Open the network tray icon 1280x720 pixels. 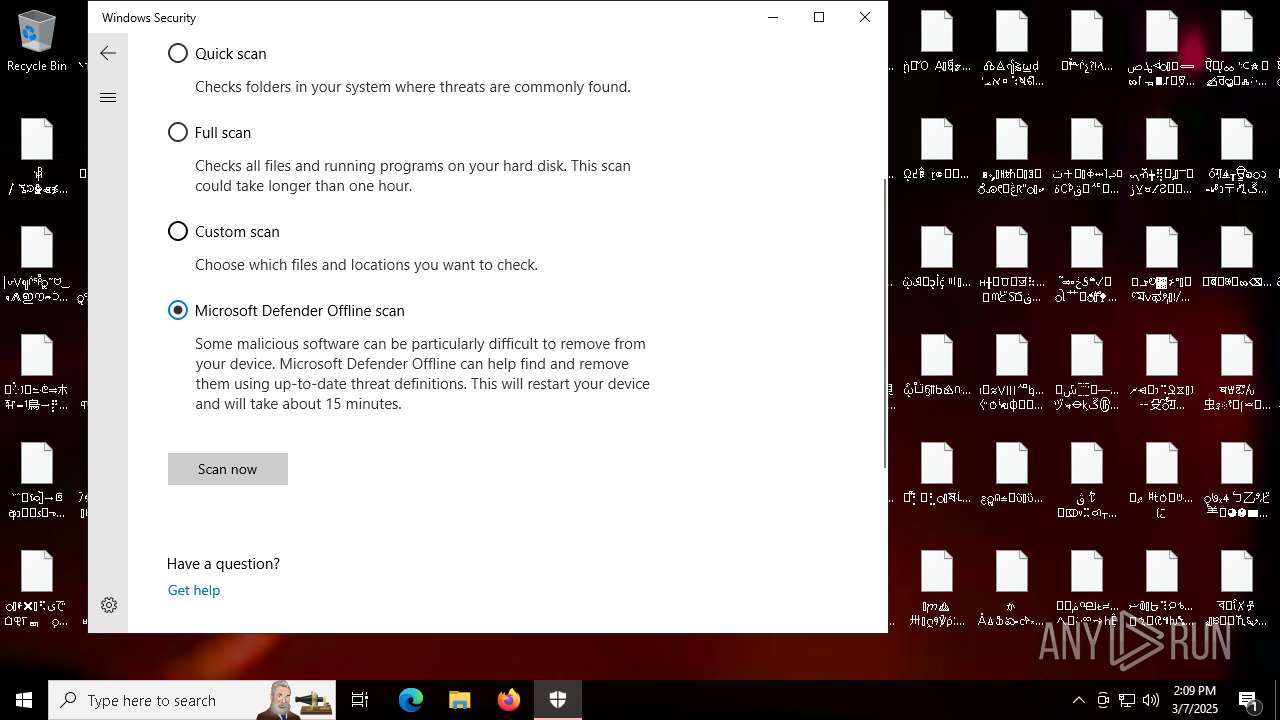pyautogui.click(x=1127, y=700)
